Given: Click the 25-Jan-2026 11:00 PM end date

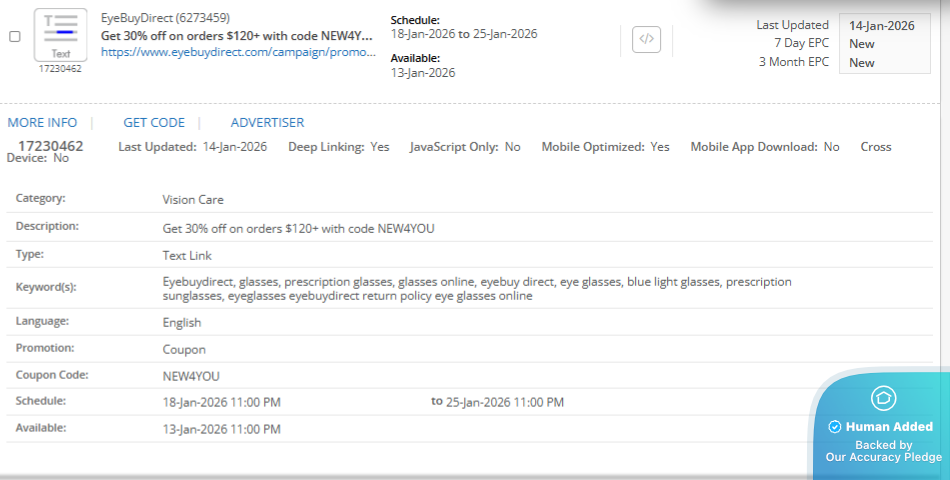Looking at the screenshot, I should pos(505,402).
